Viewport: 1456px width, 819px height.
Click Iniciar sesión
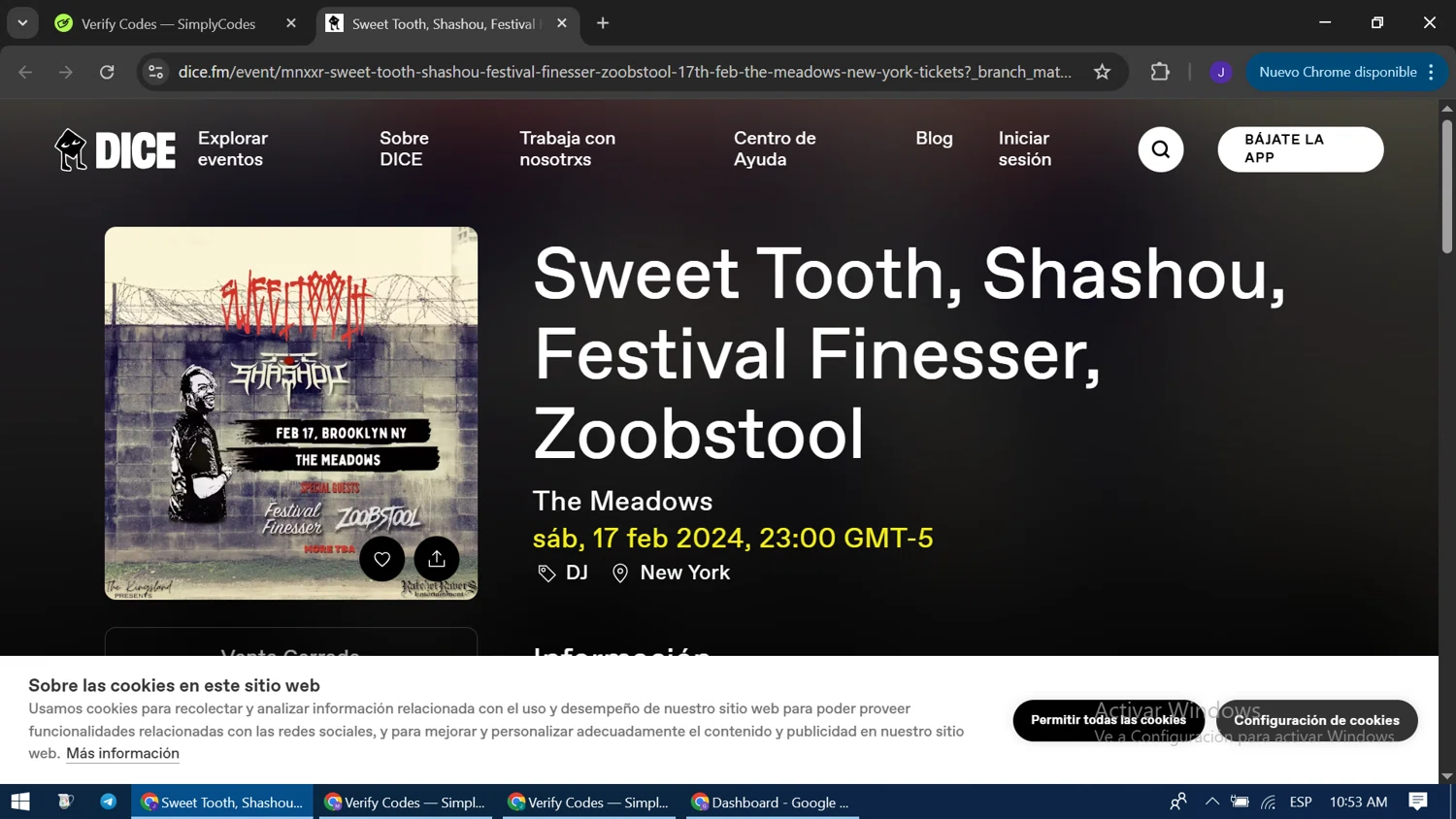click(1025, 148)
